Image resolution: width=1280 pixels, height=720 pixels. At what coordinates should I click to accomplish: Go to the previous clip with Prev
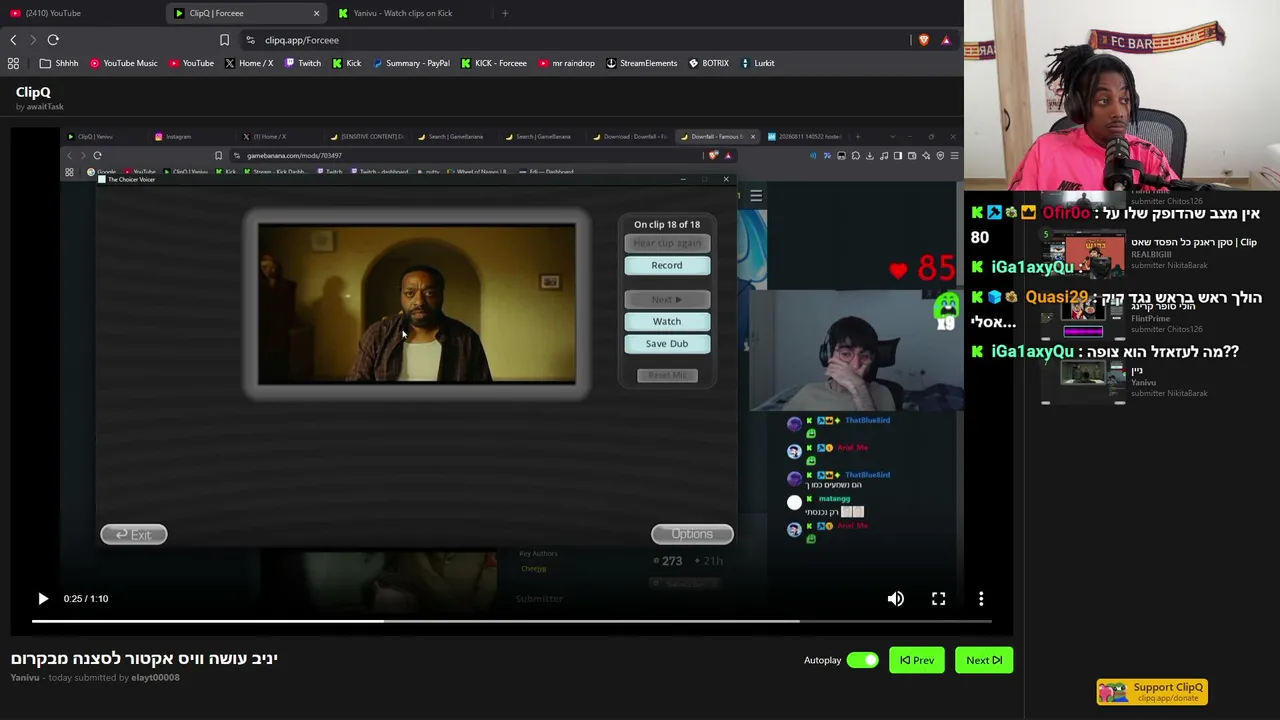tap(917, 660)
